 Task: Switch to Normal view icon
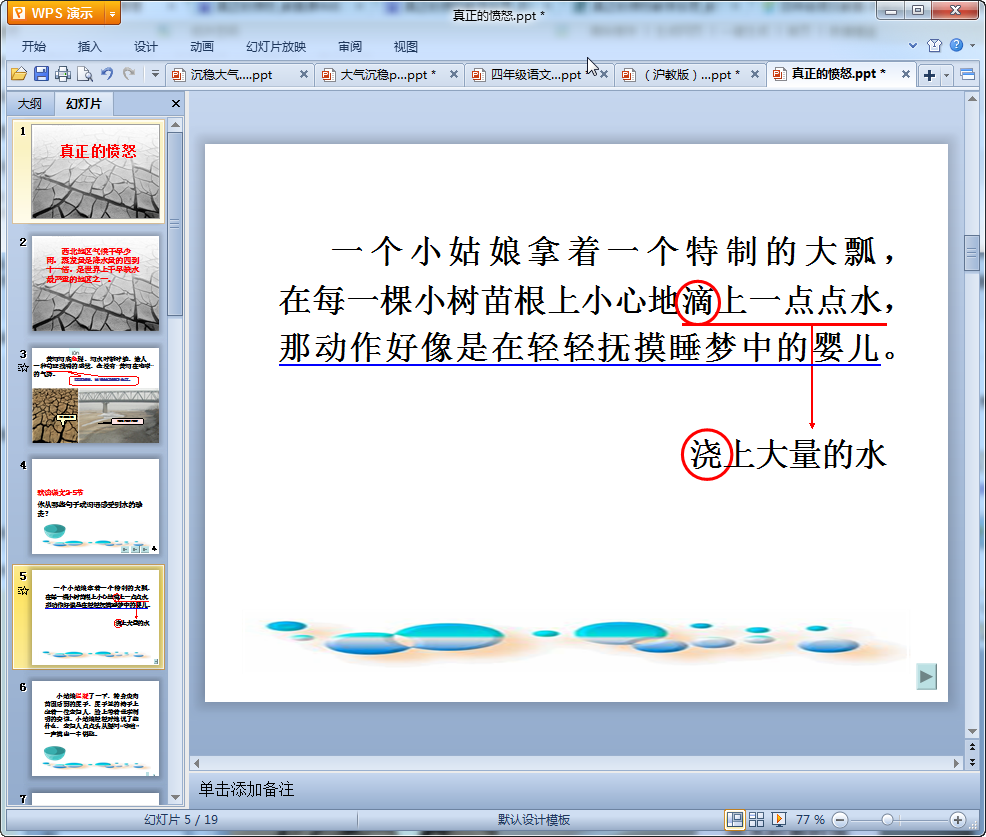[x=734, y=819]
